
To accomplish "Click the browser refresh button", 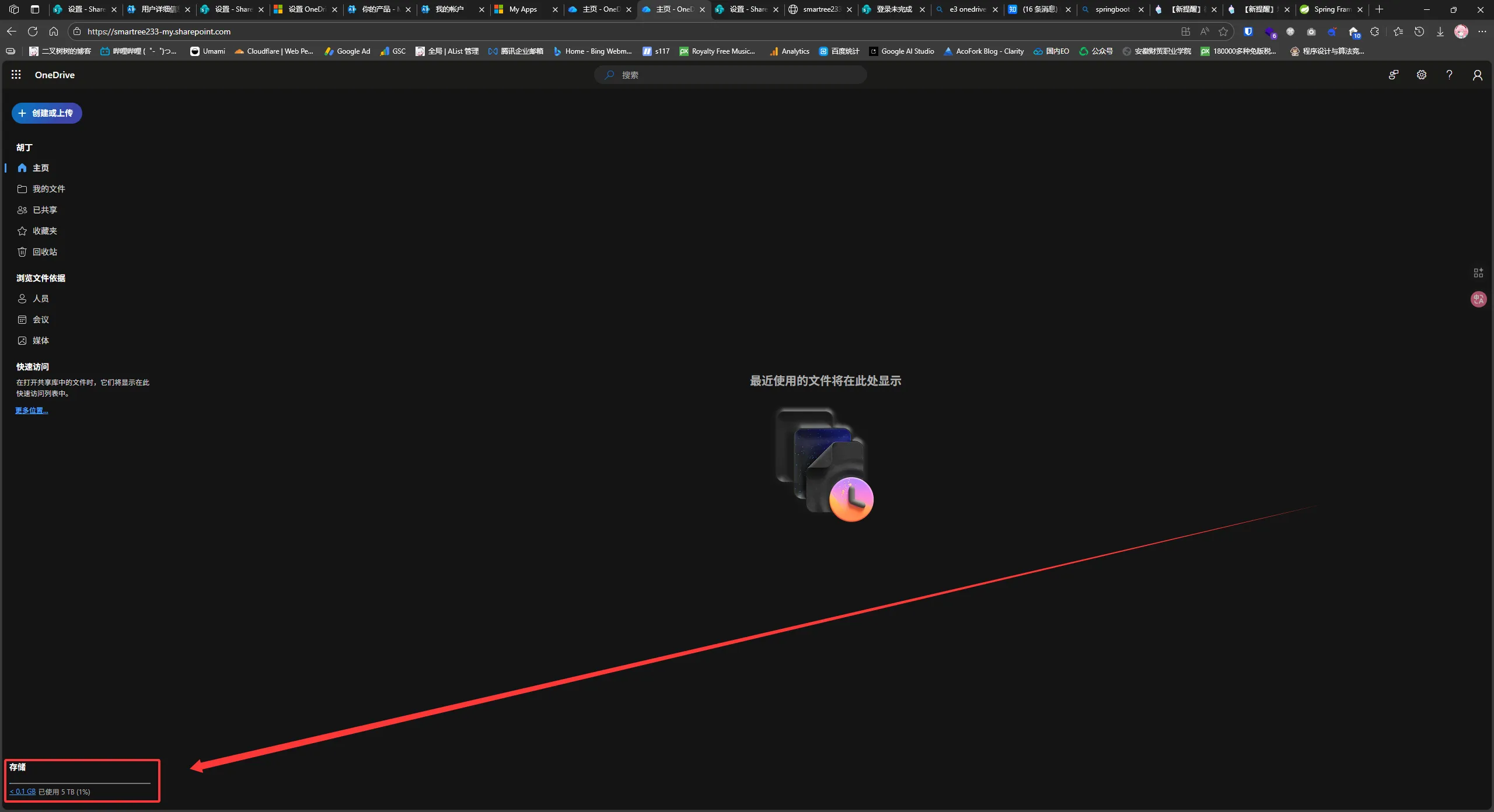I will 33,32.
